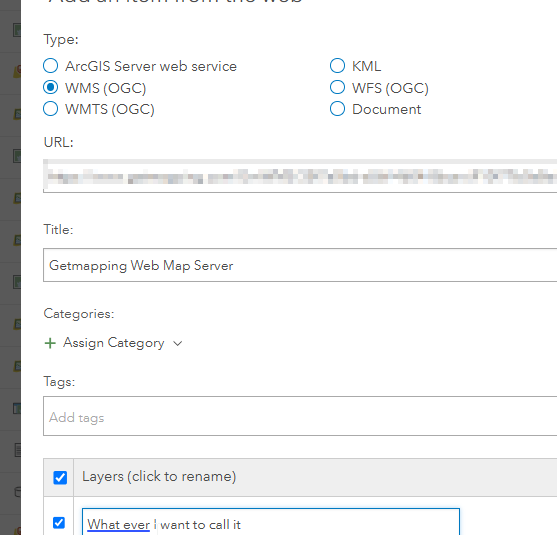Uncheck the Layers header select-all checkbox

(60, 477)
